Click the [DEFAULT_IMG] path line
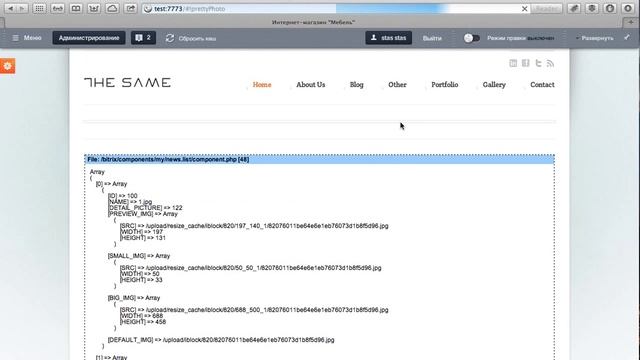Viewport: 640px width, 360px height. pyautogui.click(x=221, y=340)
